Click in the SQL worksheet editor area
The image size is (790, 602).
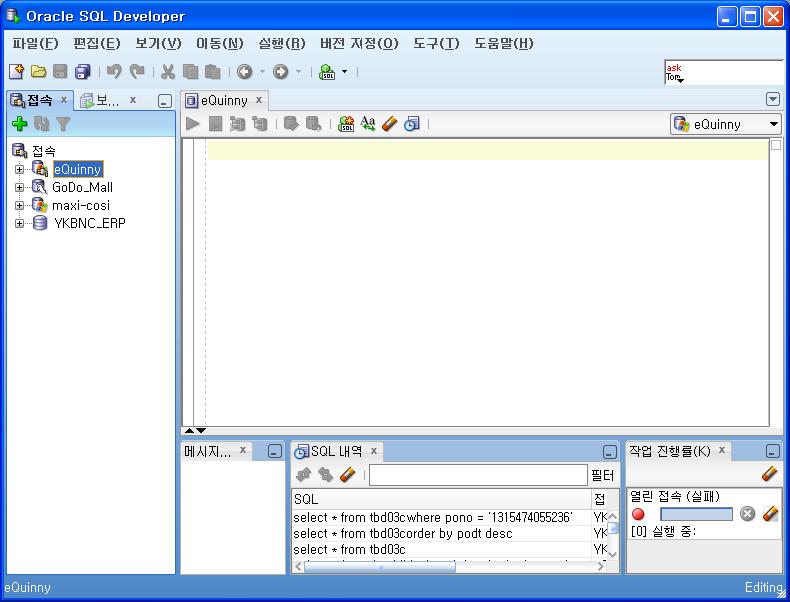487,282
